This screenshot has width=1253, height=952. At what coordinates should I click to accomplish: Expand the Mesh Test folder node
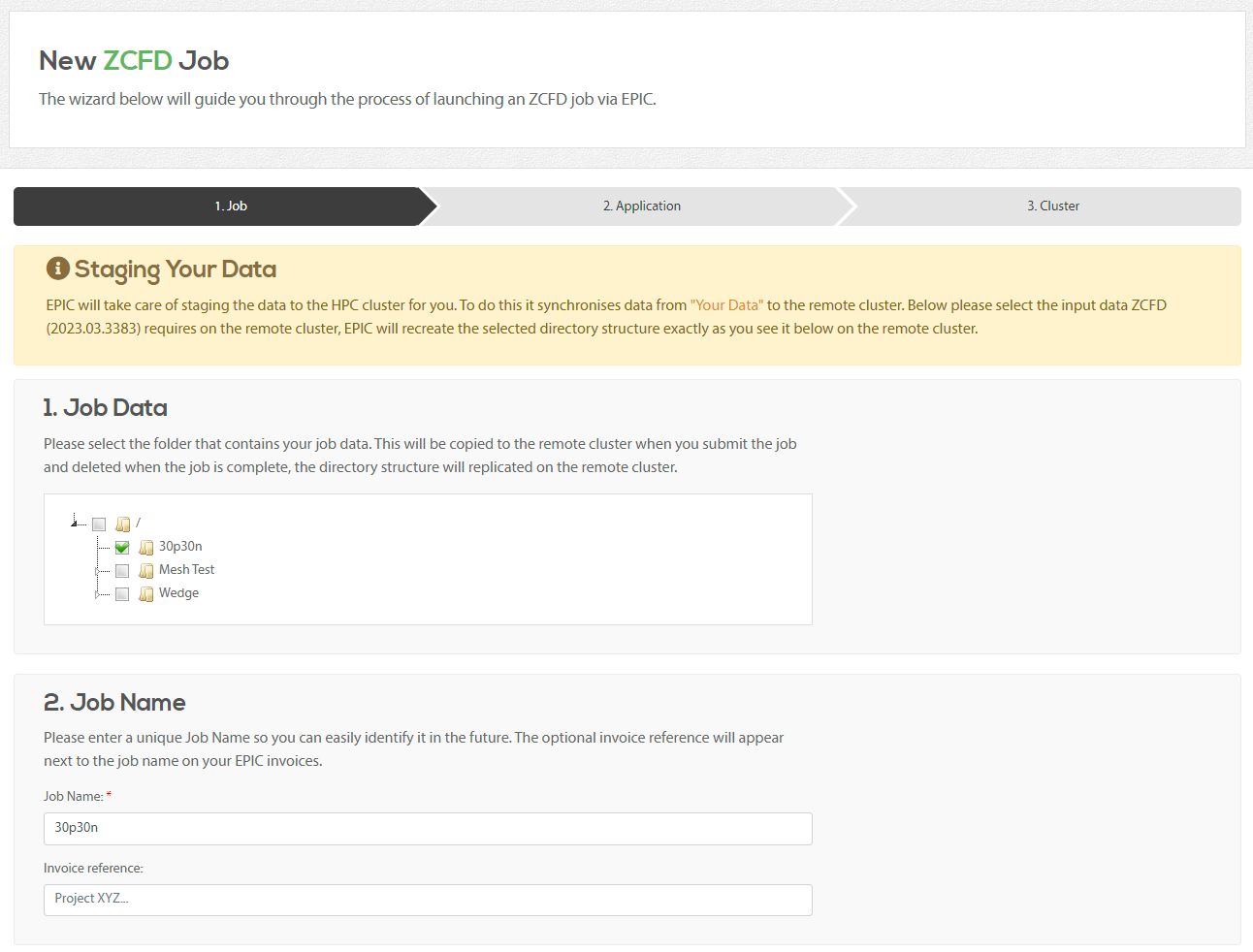coord(97,571)
